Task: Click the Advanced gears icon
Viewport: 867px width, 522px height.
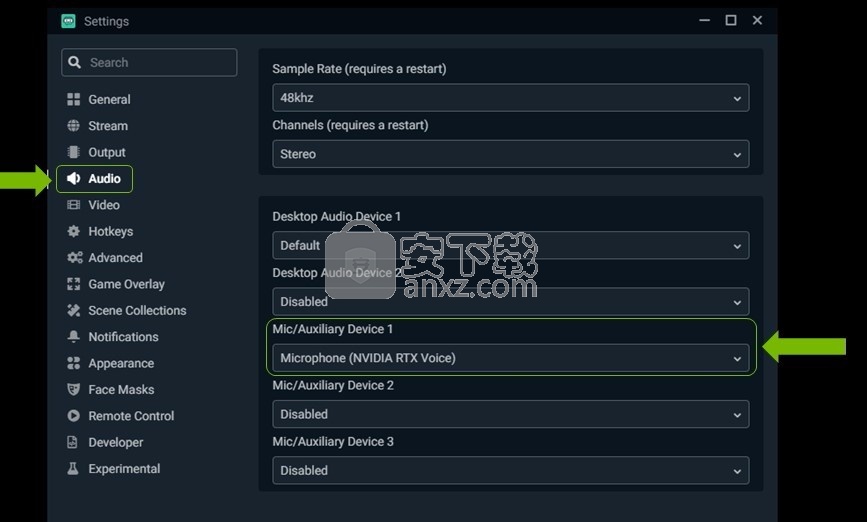Action: pyautogui.click(x=75, y=258)
